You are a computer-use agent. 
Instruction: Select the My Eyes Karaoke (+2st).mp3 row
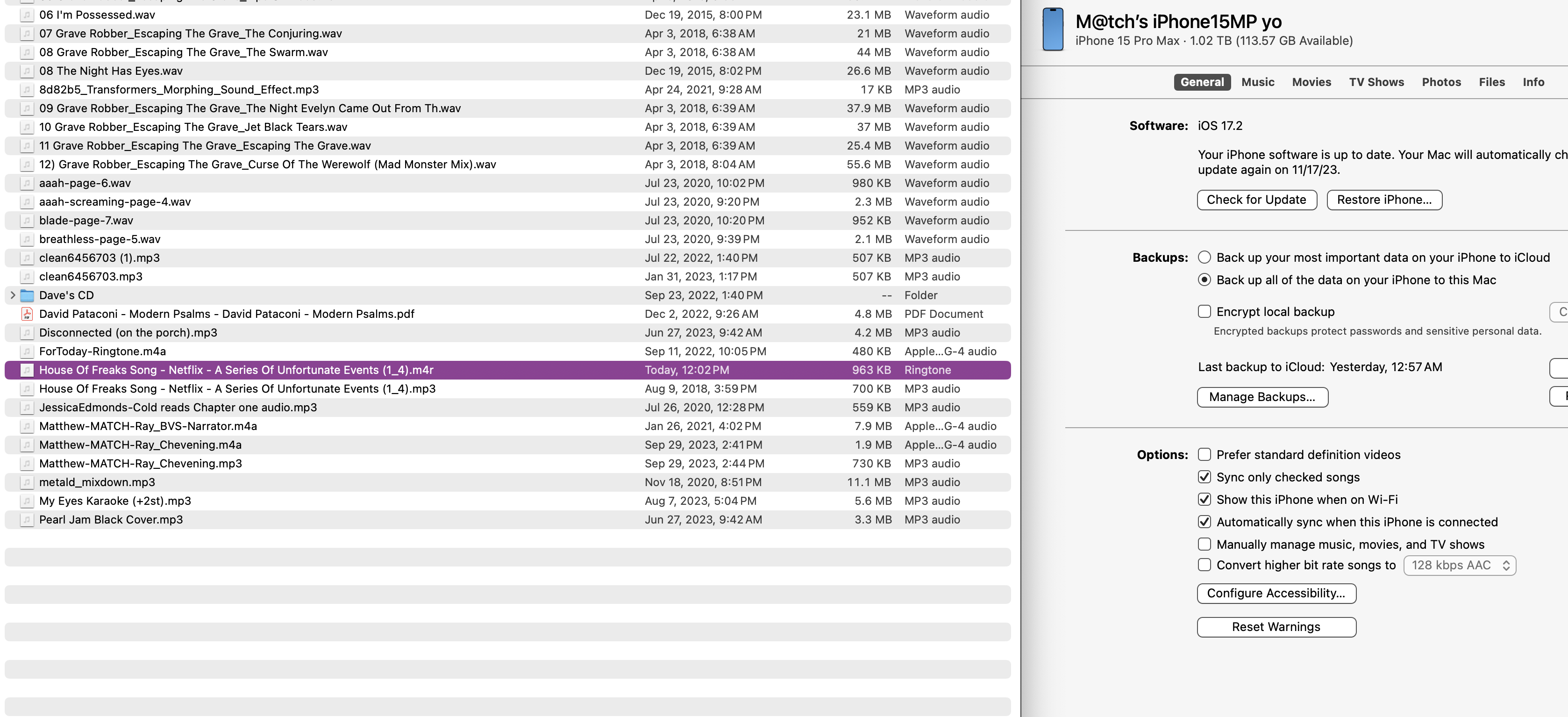pos(115,502)
